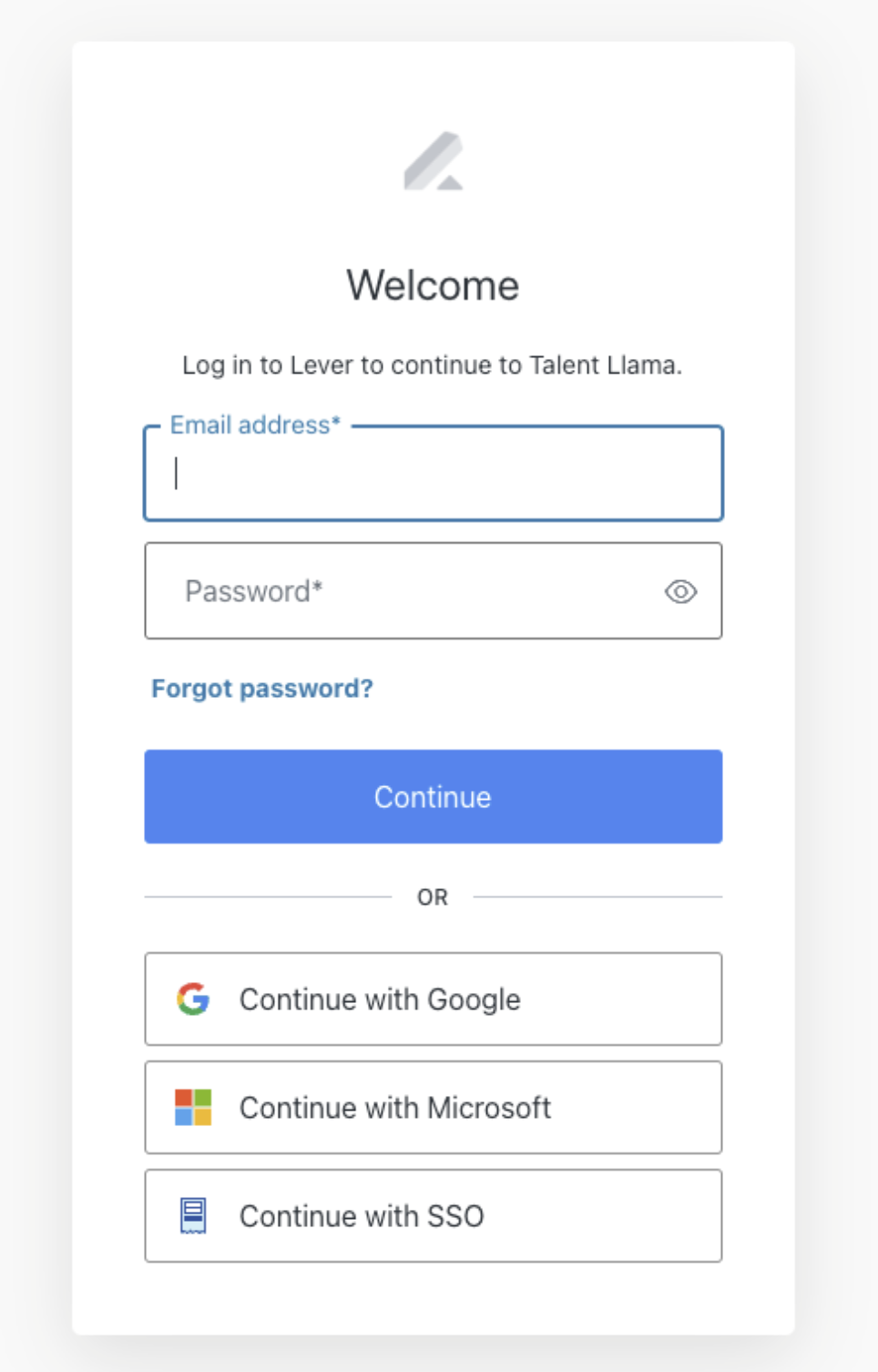878x1372 pixels.
Task: Click the Google G logo icon
Action: [193, 999]
